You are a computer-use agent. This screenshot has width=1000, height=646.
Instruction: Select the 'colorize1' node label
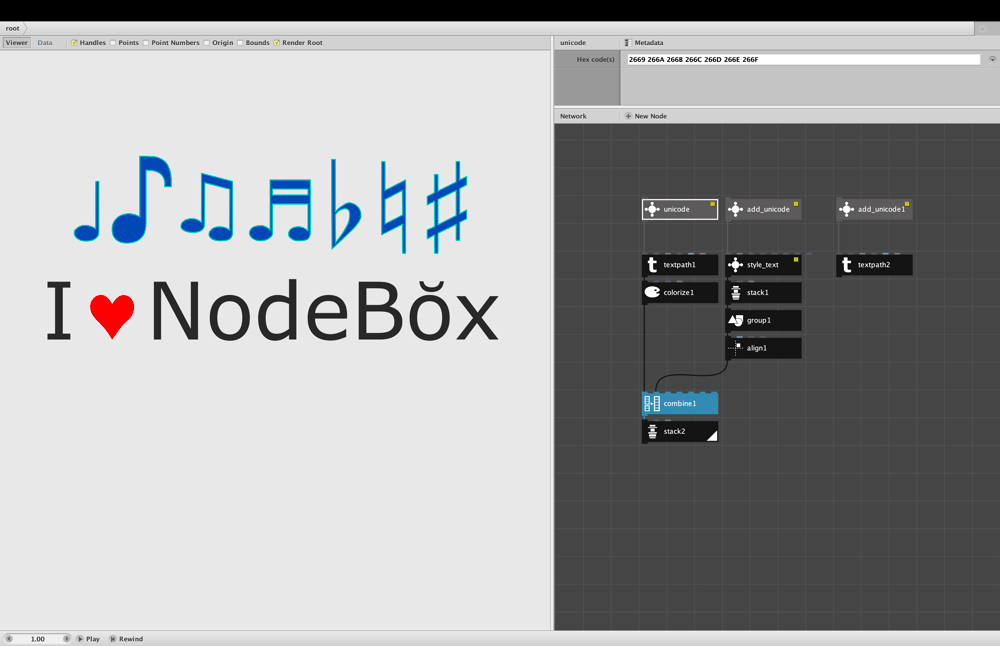pos(679,293)
